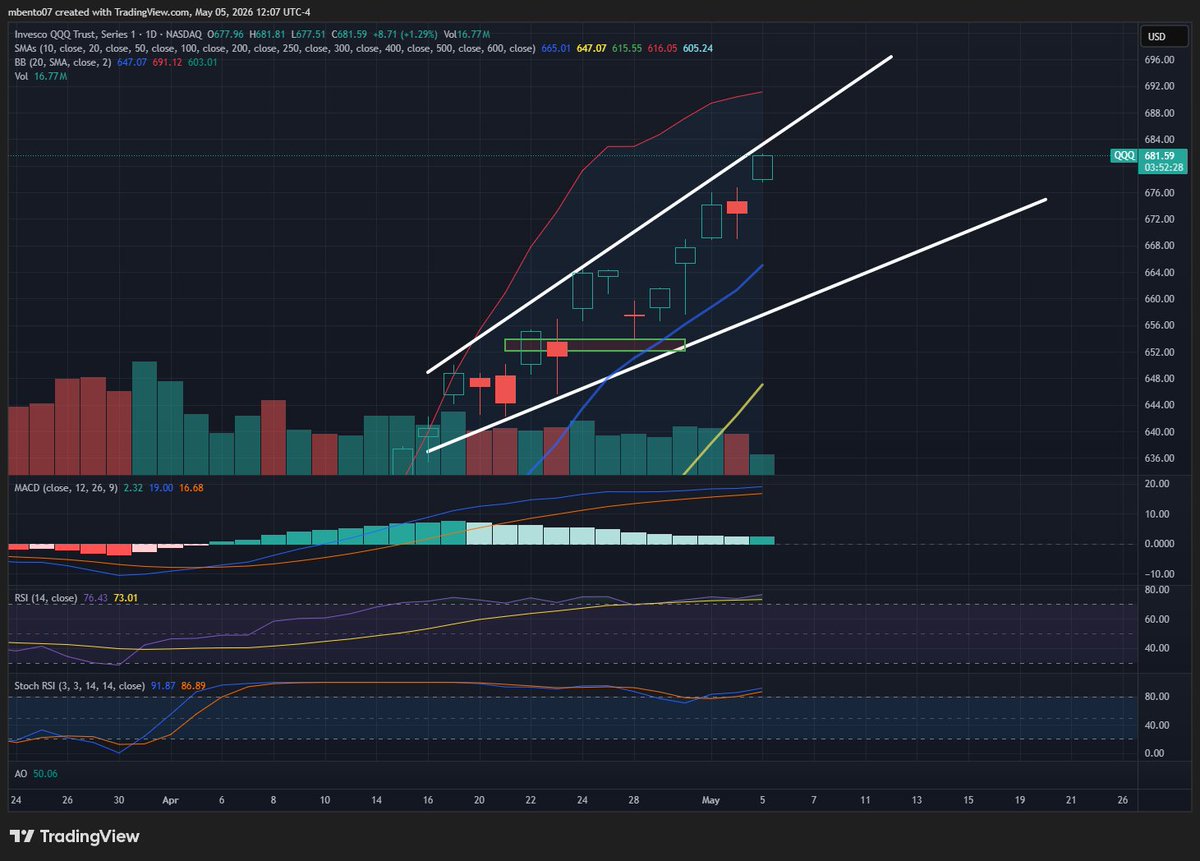Click the date label 20 on the time axis

[480, 801]
